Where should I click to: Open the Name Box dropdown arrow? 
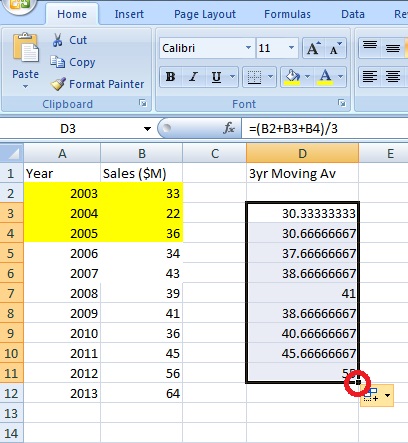tap(147, 129)
